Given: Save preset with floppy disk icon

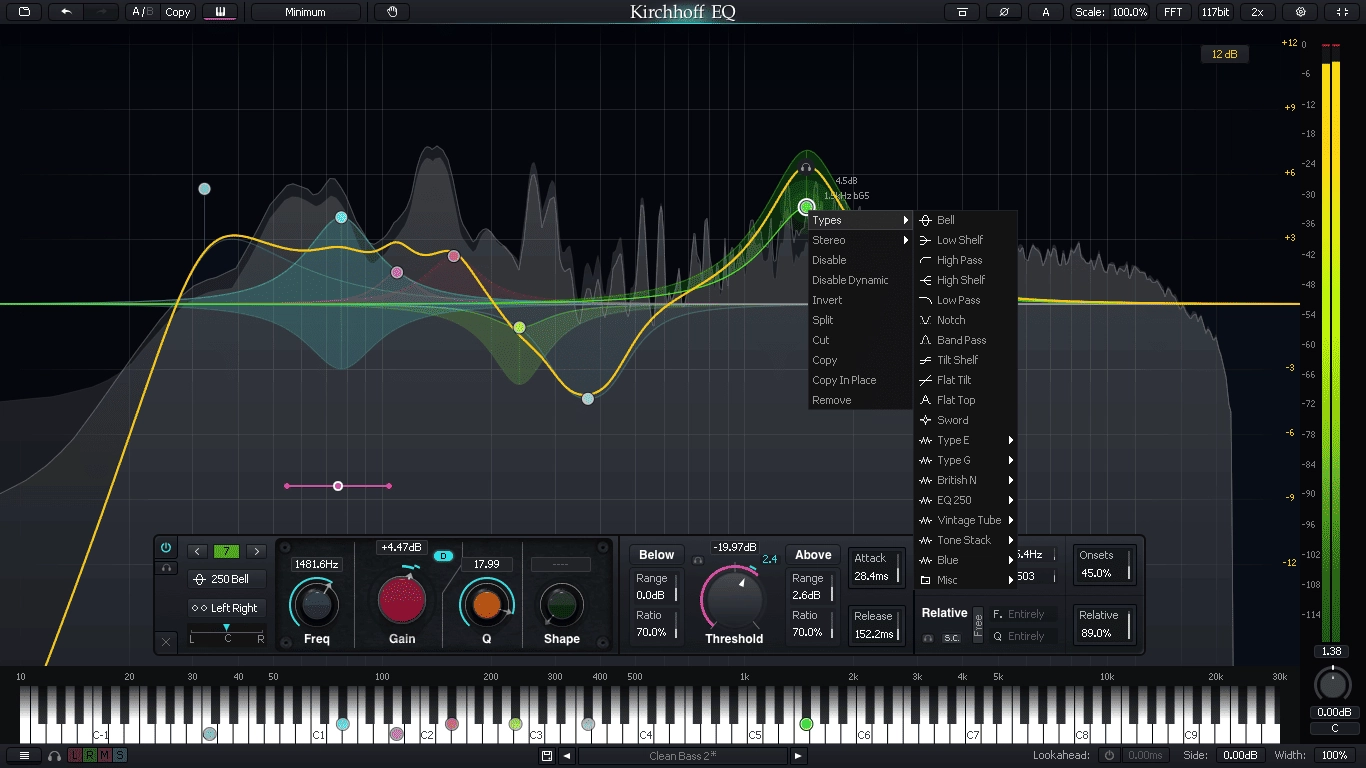Looking at the screenshot, I should pyautogui.click(x=547, y=756).
